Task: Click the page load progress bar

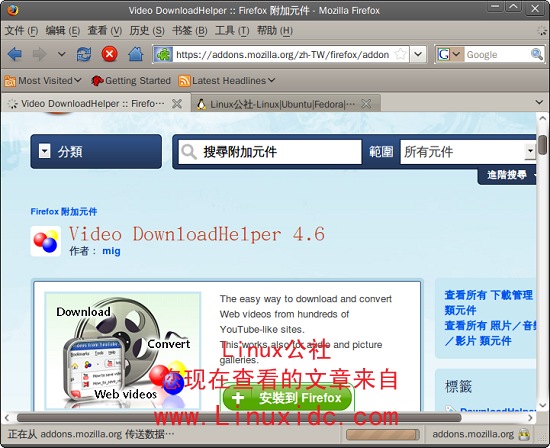Action: pos(382,434)
